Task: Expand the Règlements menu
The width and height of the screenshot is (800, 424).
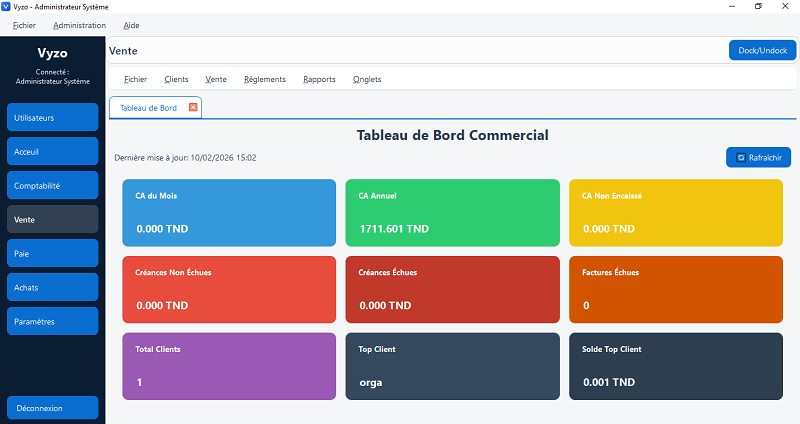Action: [264, 79]
